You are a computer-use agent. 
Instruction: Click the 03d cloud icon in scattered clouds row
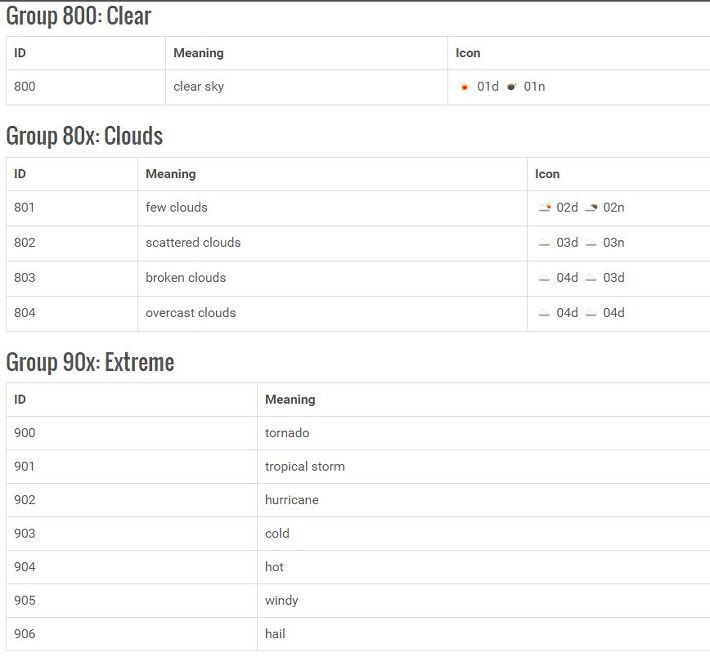pos(544,243)
